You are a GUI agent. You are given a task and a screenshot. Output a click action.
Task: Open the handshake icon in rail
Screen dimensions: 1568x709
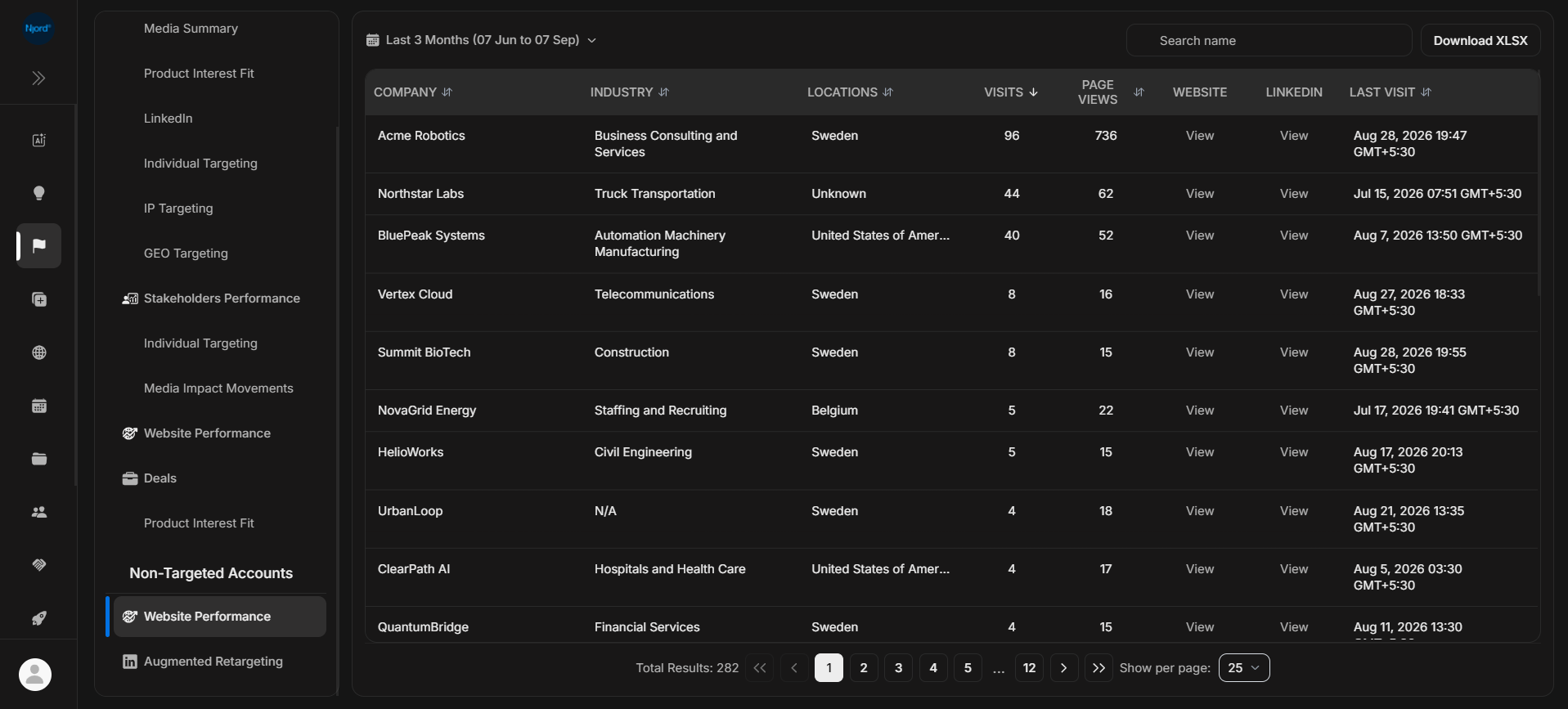point(38,565)
